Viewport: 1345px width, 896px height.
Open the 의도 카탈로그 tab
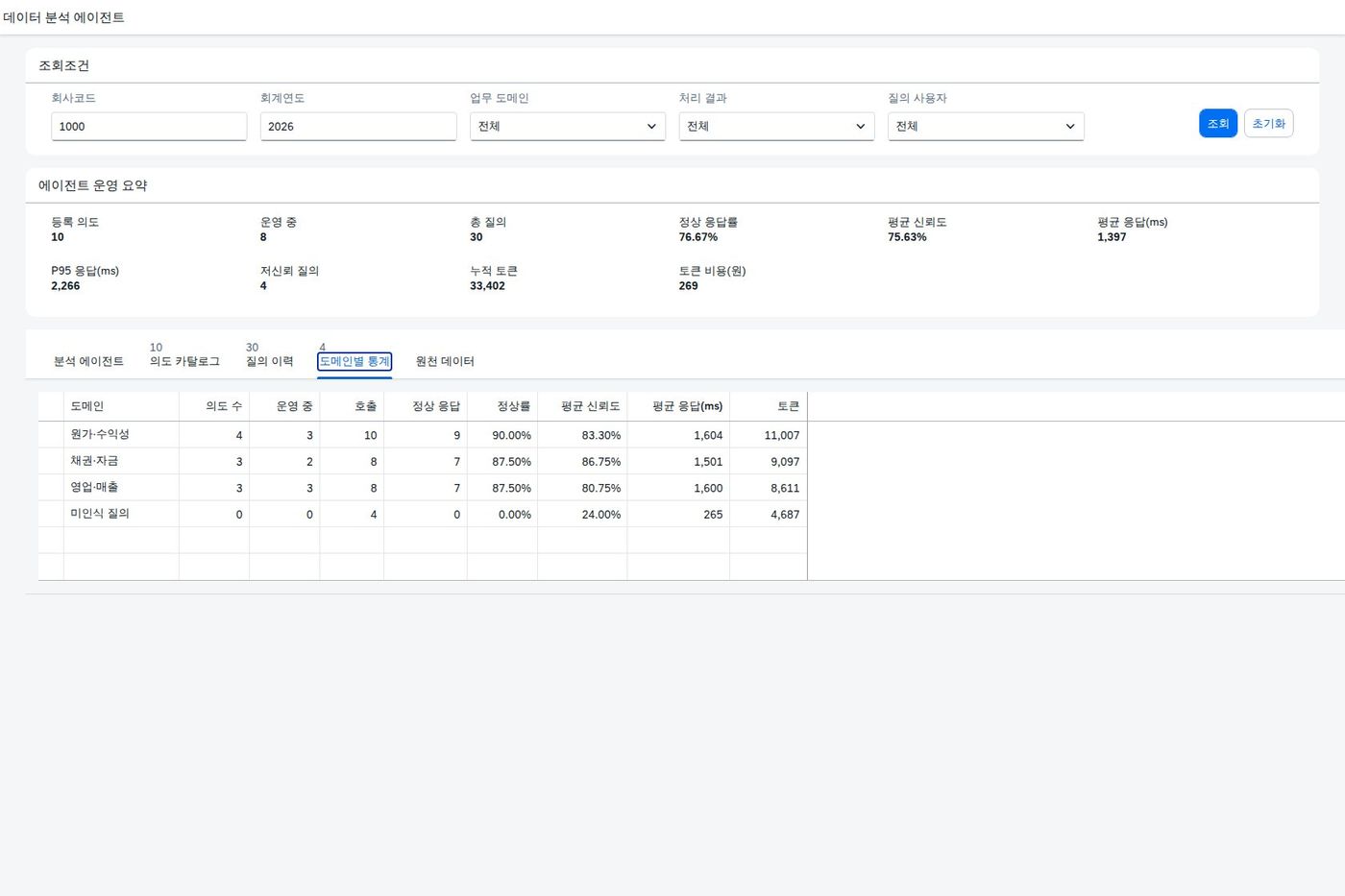click(184, 361)
